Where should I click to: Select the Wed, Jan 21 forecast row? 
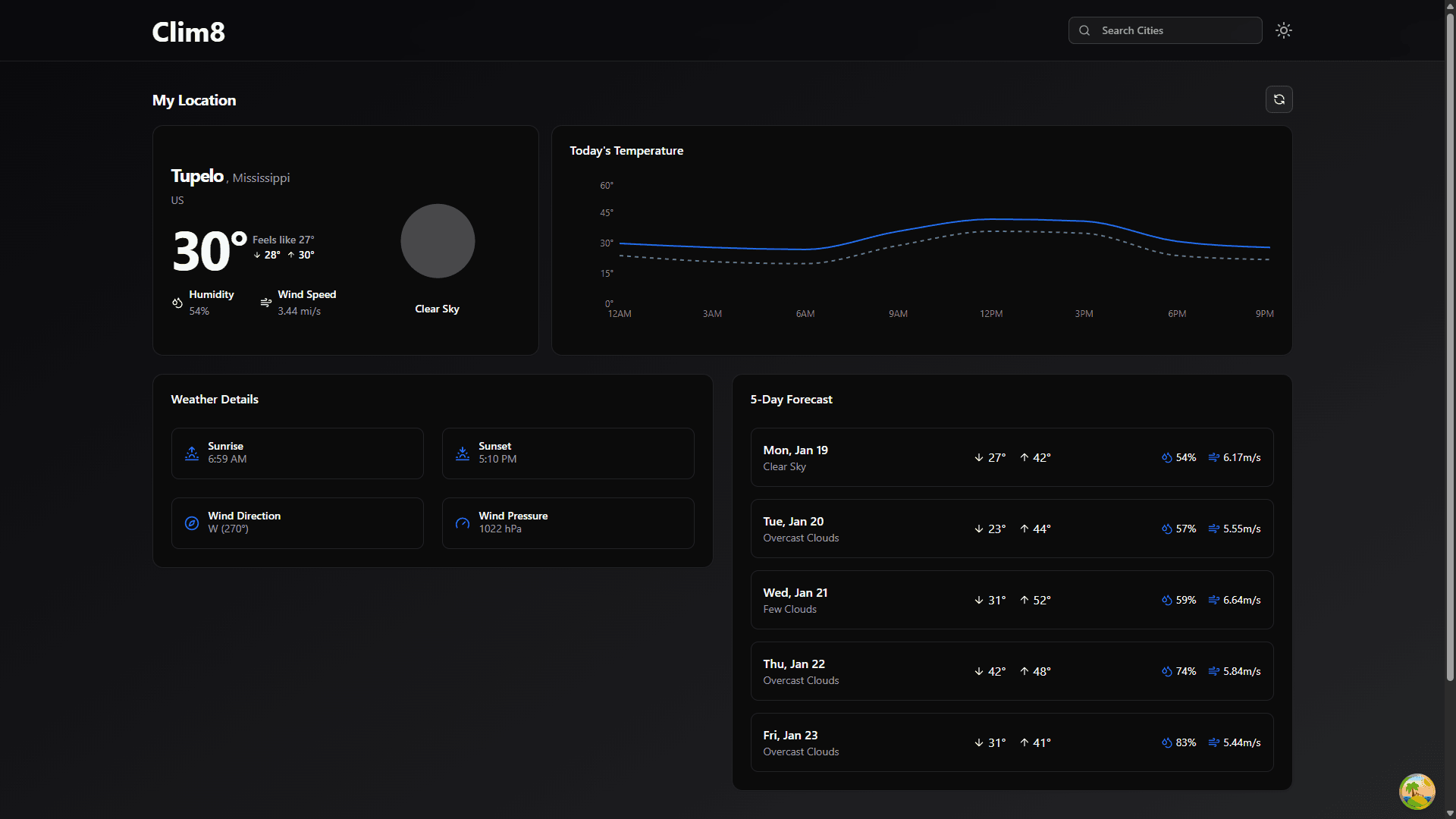tap(1011, 599)
